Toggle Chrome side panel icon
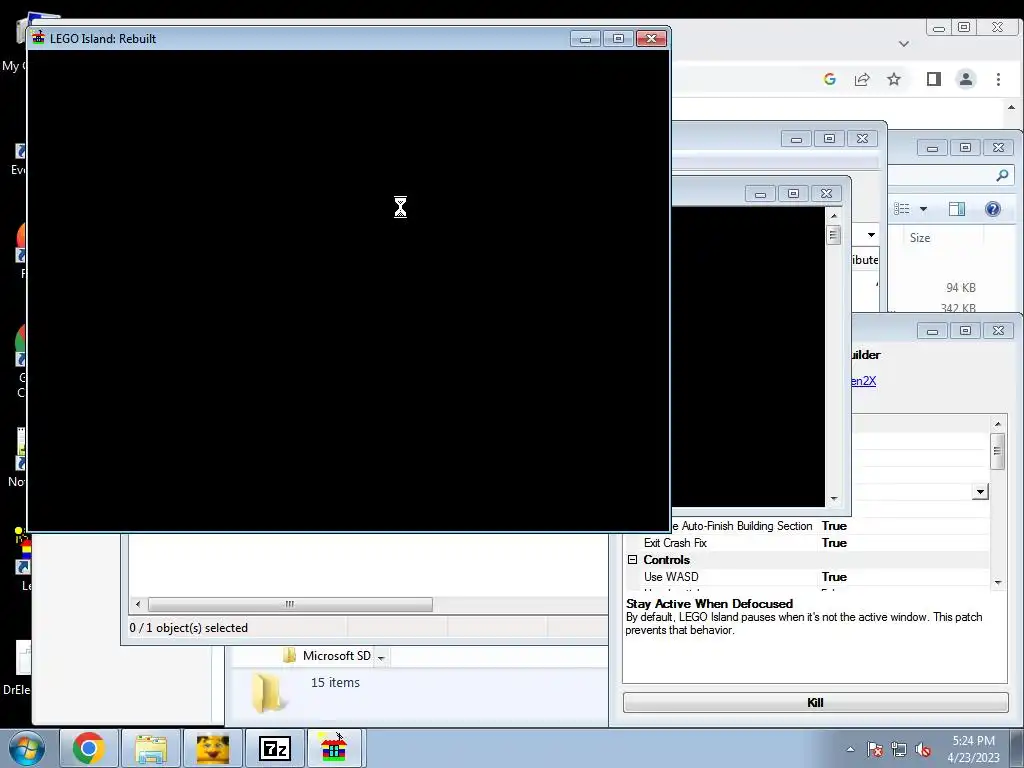1024x768 pixels. point(934,79)
